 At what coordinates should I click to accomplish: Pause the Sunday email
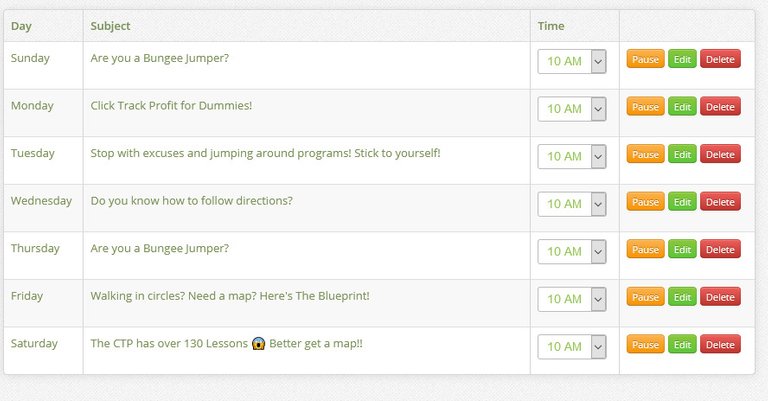(x=646, y=59)
